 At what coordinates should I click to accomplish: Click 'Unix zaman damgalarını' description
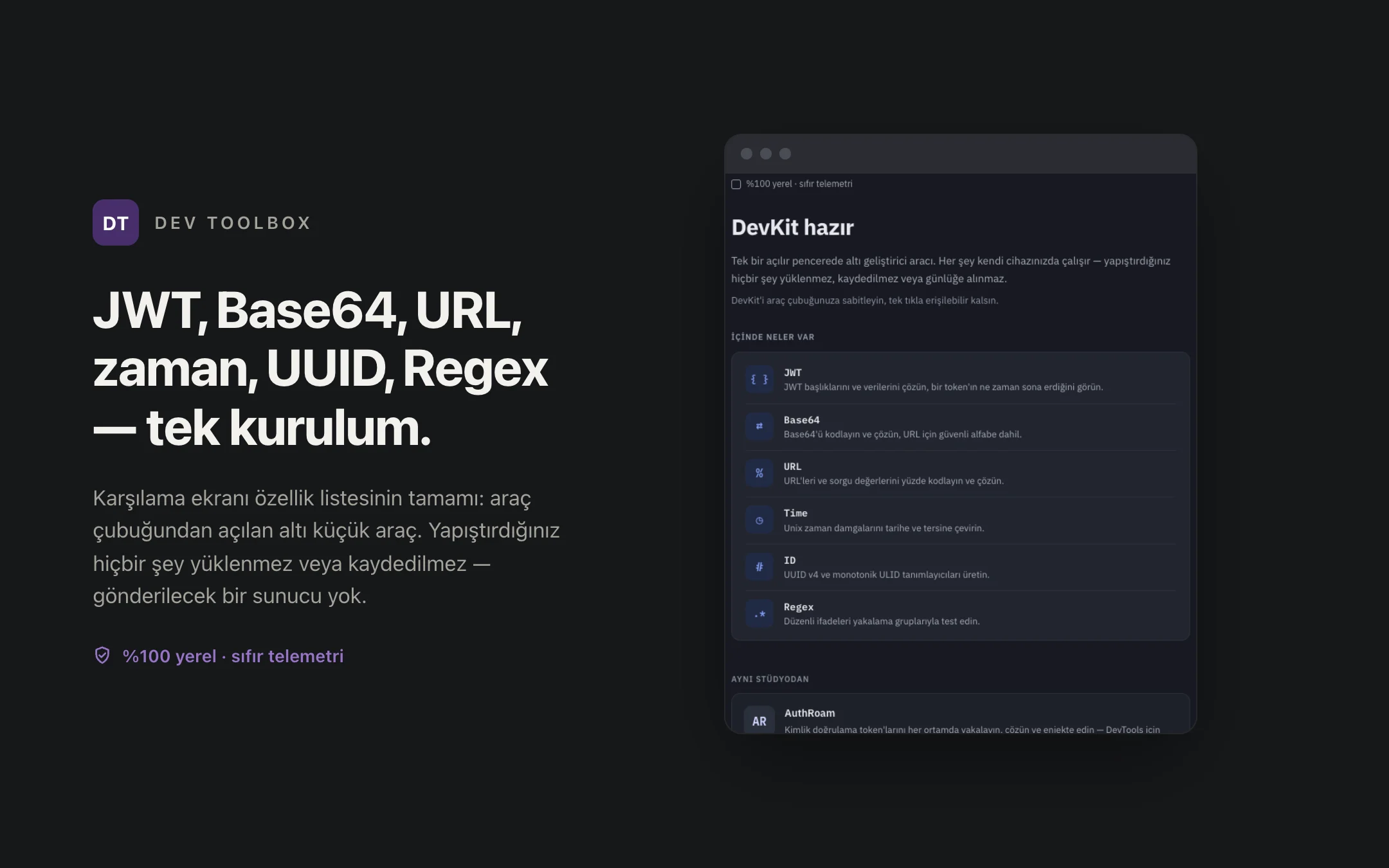coord(884,528)
